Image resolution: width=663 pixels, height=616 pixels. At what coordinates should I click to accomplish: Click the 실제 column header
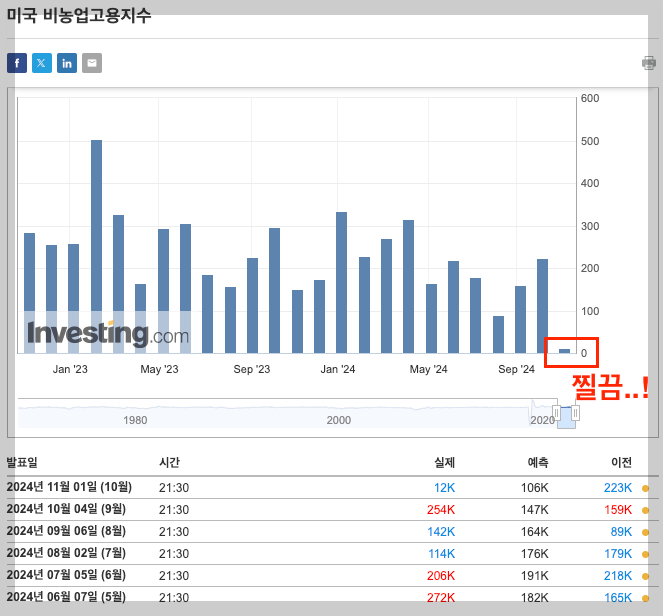click(444, 462)
